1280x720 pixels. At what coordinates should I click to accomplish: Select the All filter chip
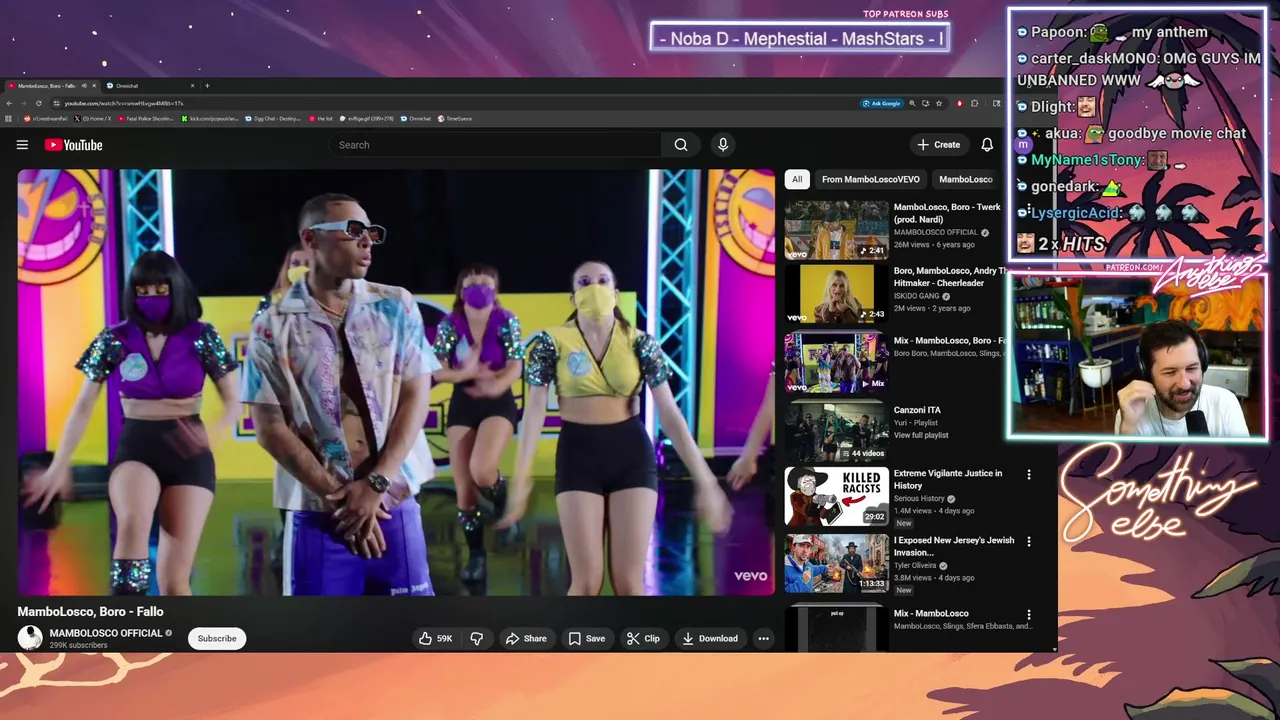pyautogui.click(x=797, y=179)
